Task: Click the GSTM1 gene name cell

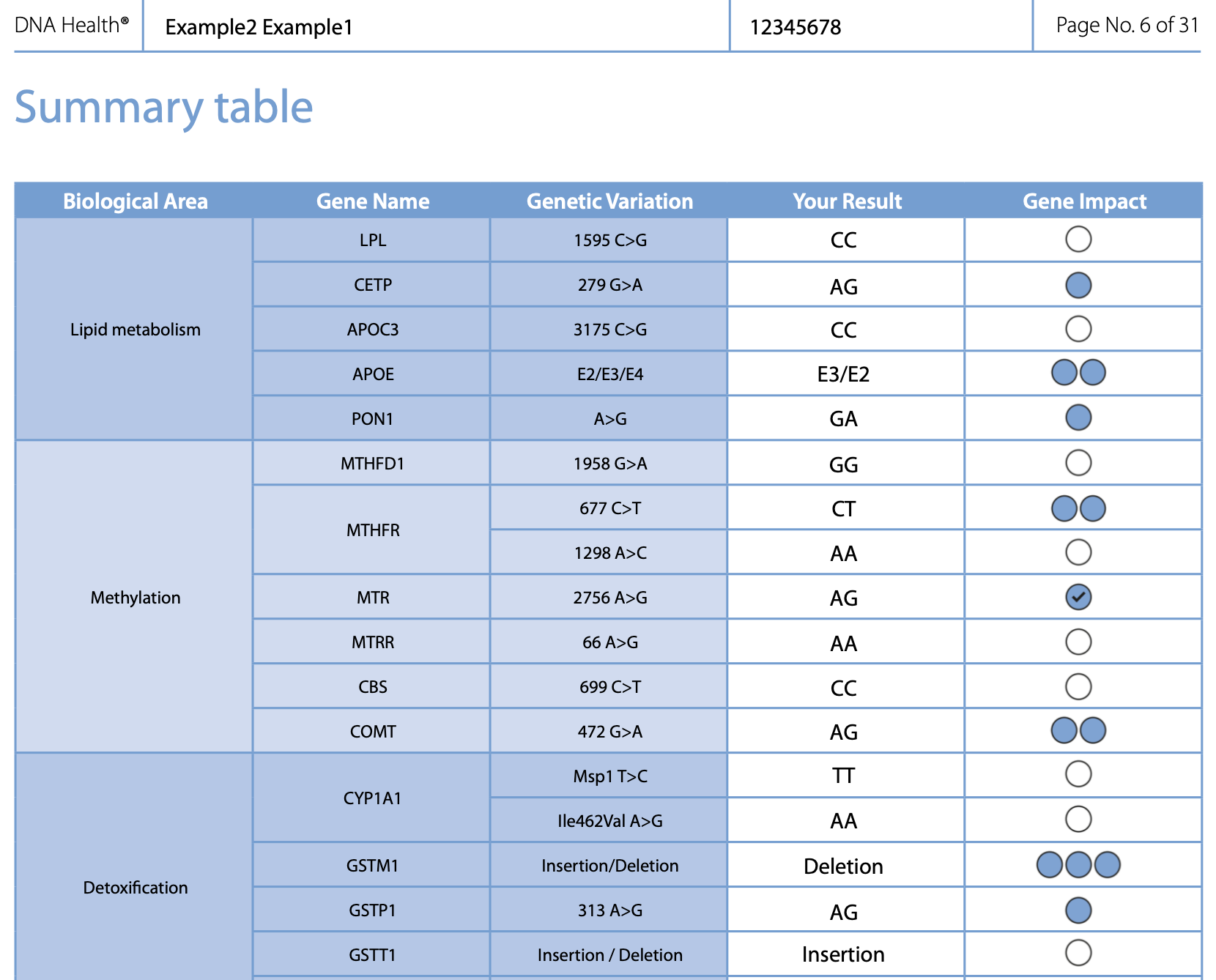Action: pyautogui.click(x=373, y=866)
